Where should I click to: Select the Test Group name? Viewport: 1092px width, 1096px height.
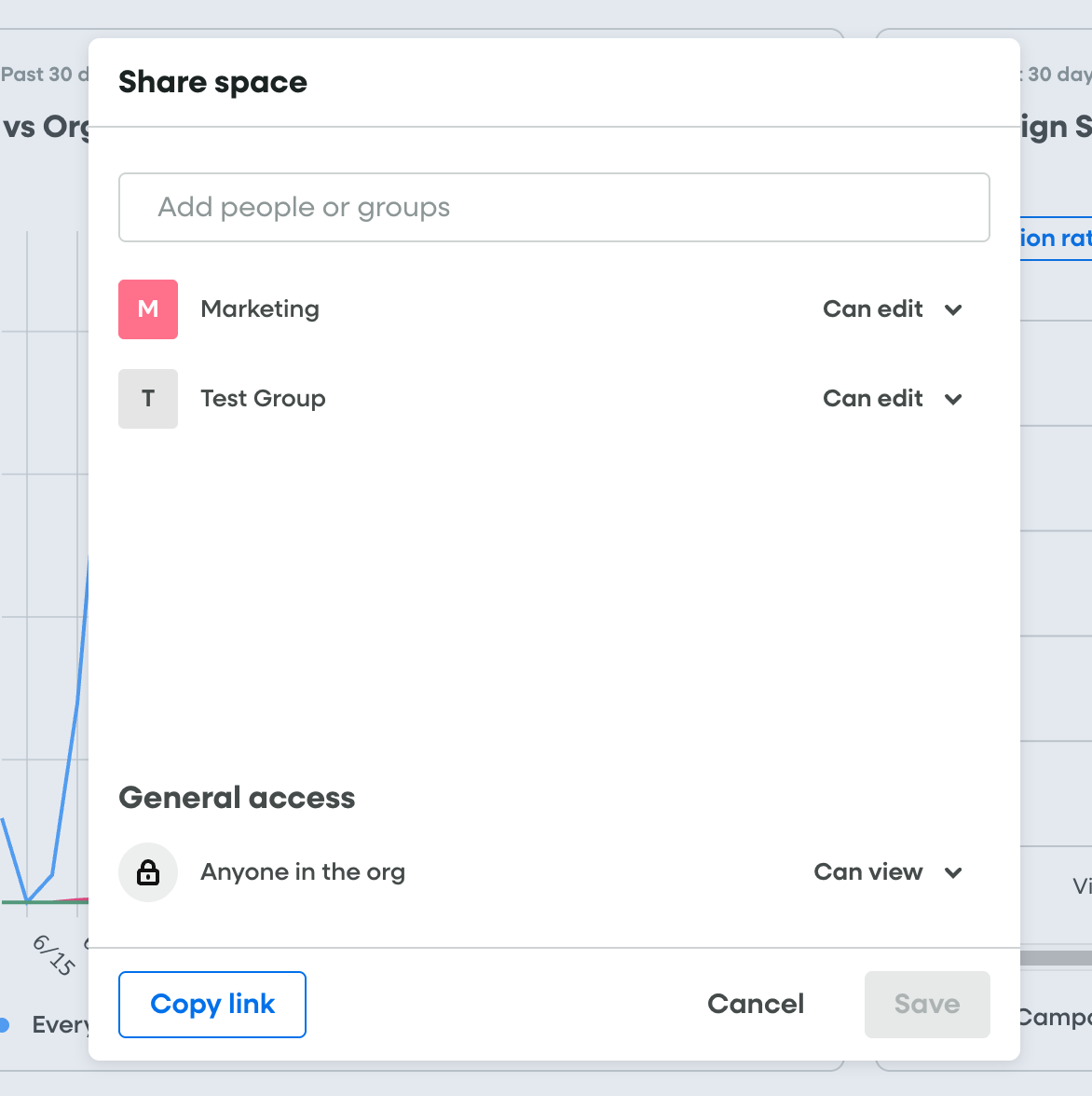tap(264, 399)
